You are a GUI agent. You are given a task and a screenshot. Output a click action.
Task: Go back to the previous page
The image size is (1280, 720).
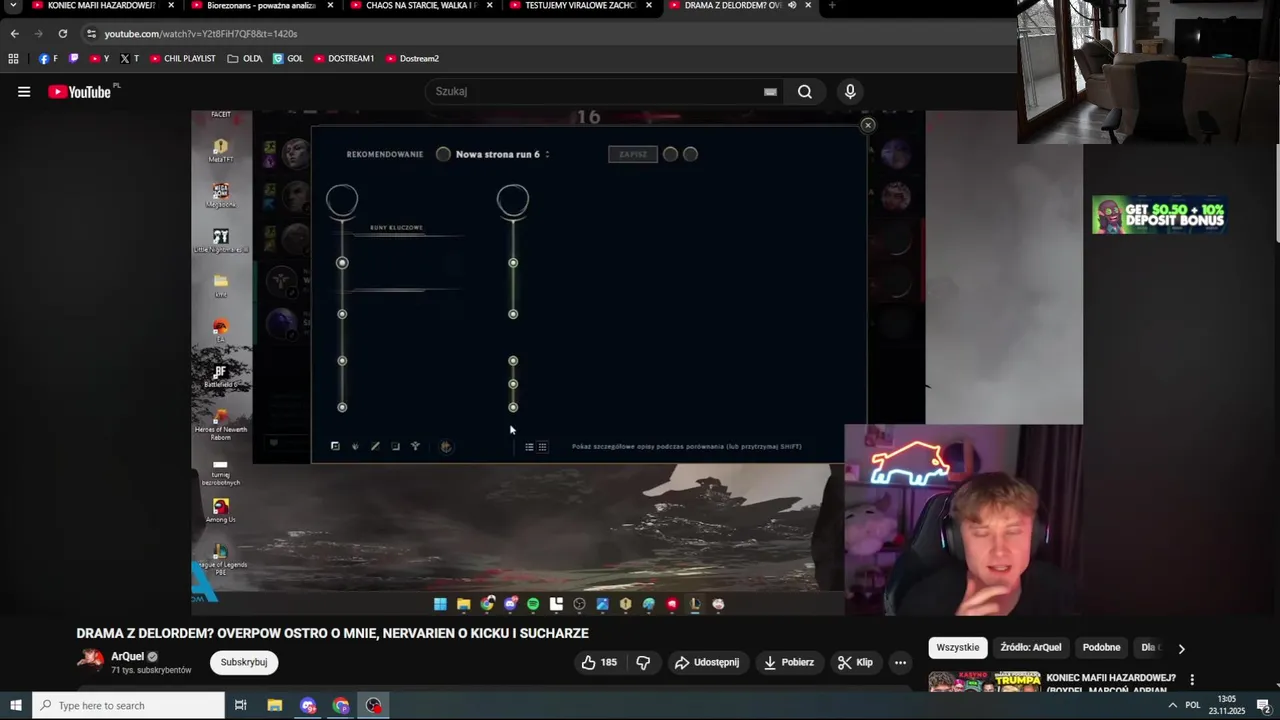pos(14,33)
